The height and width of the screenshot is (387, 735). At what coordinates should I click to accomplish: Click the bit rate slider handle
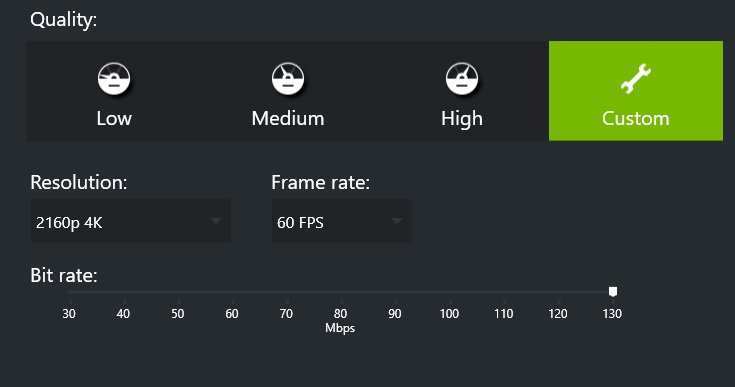point(613,291)
